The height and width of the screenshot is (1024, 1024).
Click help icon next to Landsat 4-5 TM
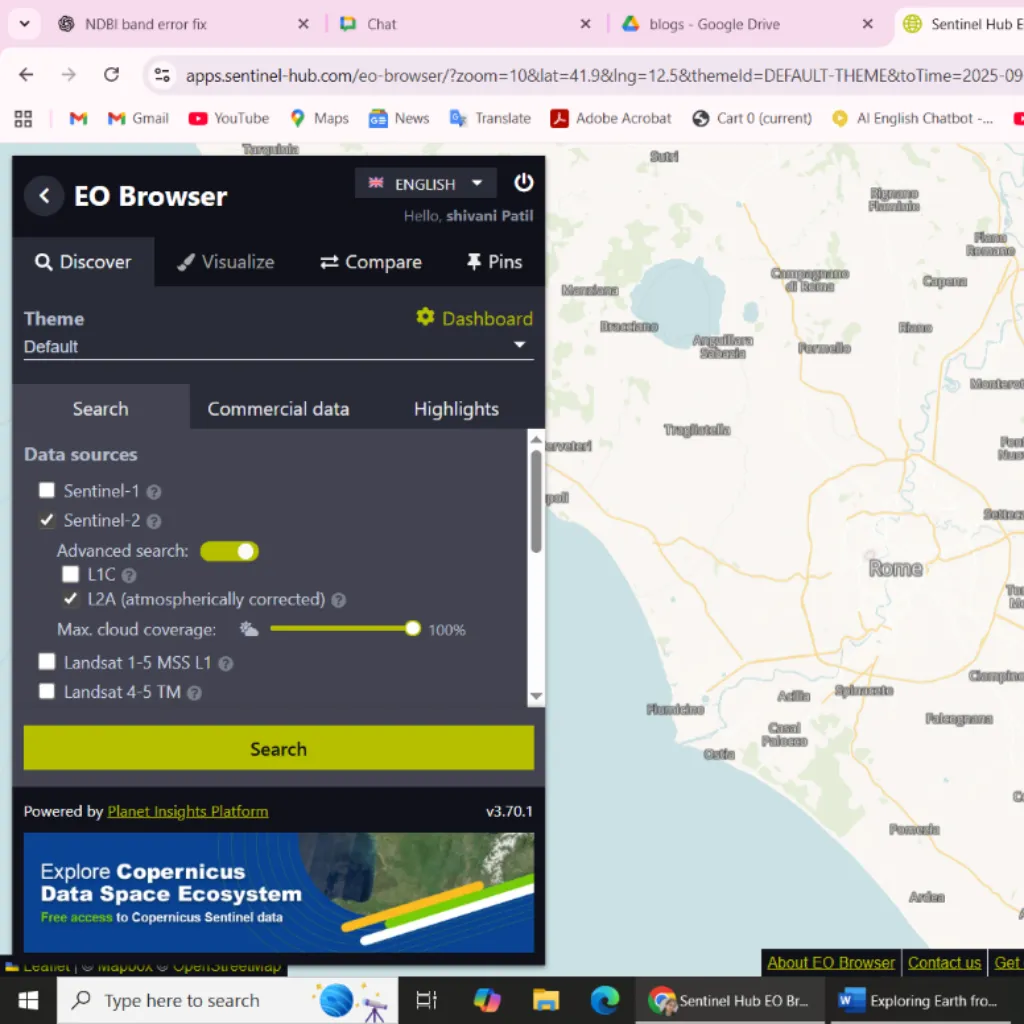195,692
